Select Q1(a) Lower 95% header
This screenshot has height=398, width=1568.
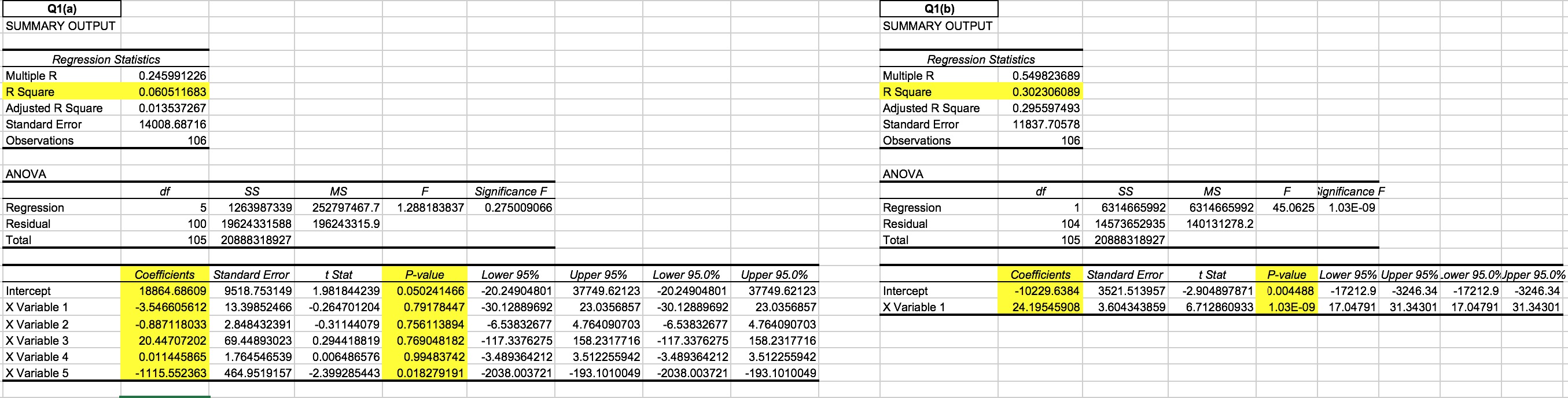tap(511, 274)
